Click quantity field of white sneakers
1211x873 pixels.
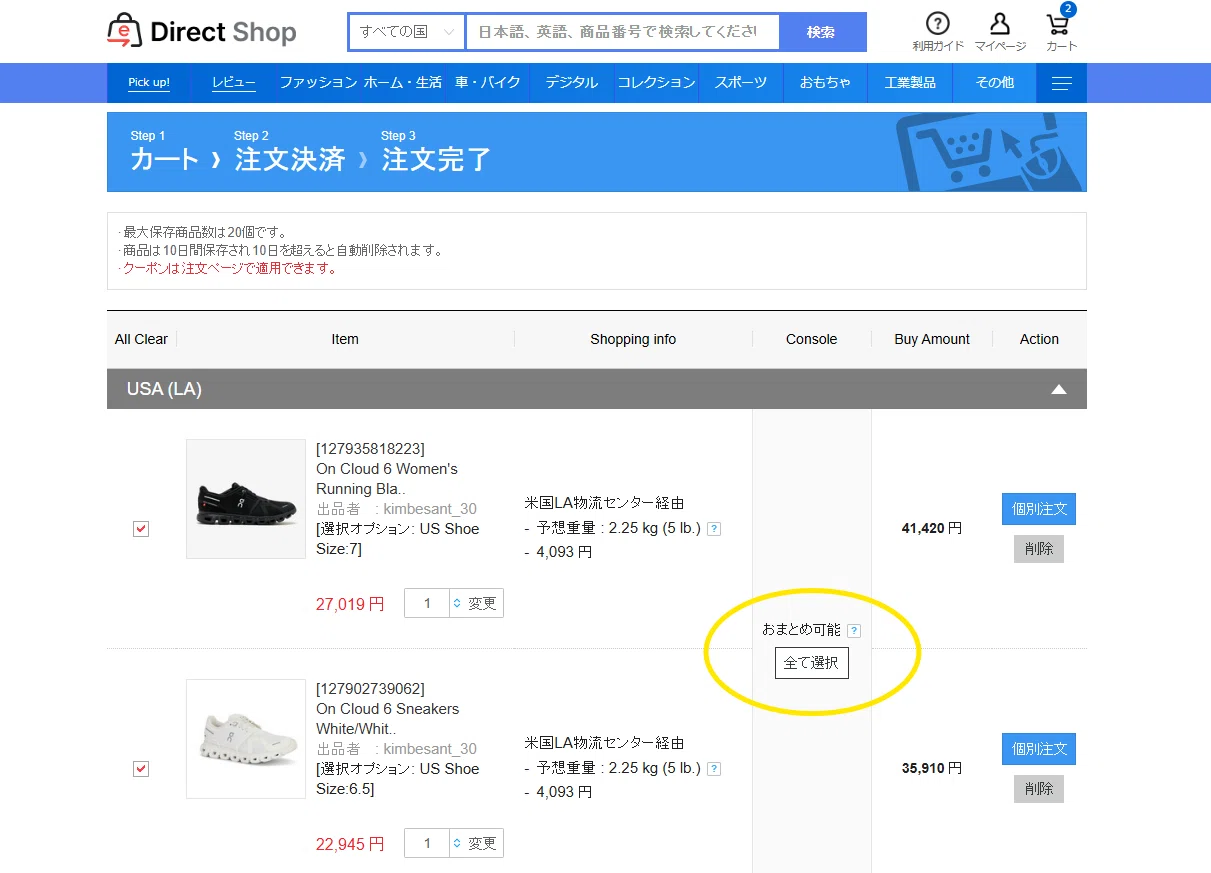click(x=428, y=844)
